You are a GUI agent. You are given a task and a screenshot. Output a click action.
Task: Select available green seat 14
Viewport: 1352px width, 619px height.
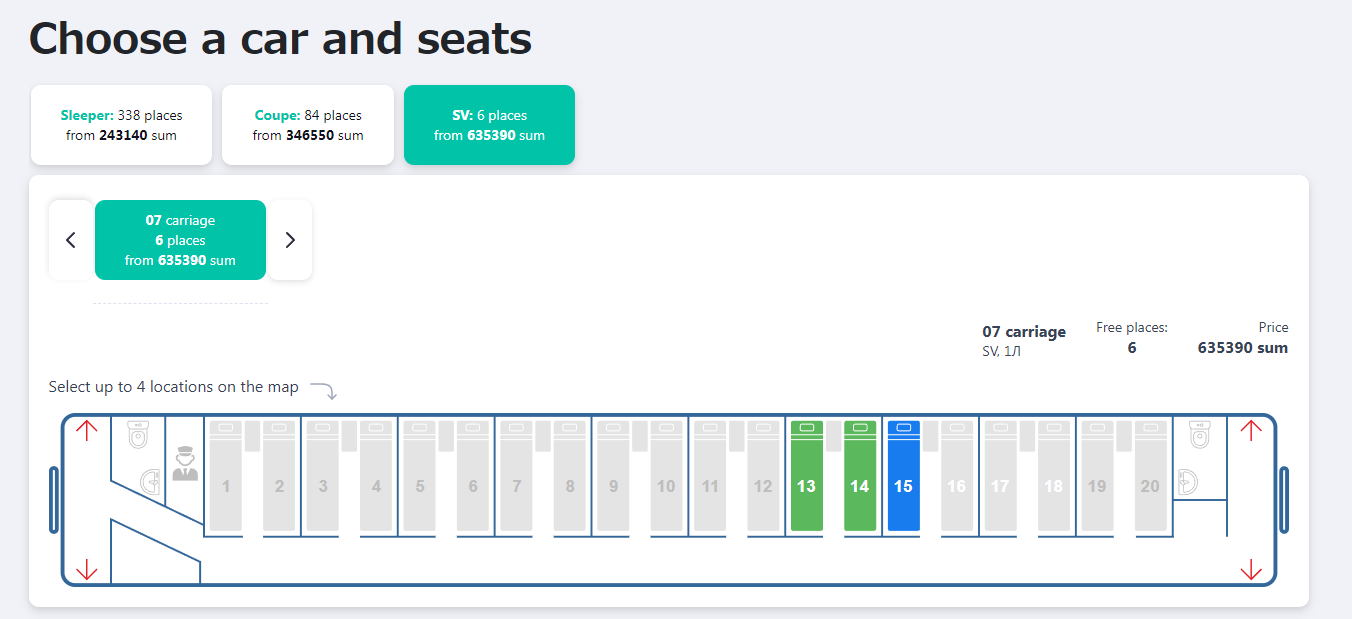click(x=860, y=476)
